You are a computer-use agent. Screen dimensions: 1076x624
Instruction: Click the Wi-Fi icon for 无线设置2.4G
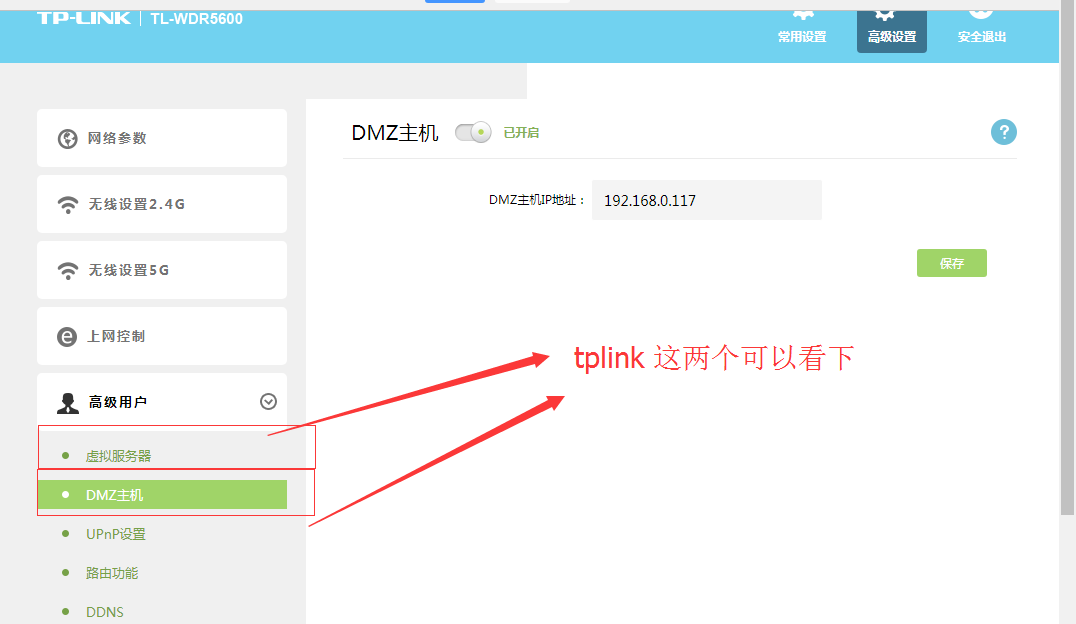[67, 205]
